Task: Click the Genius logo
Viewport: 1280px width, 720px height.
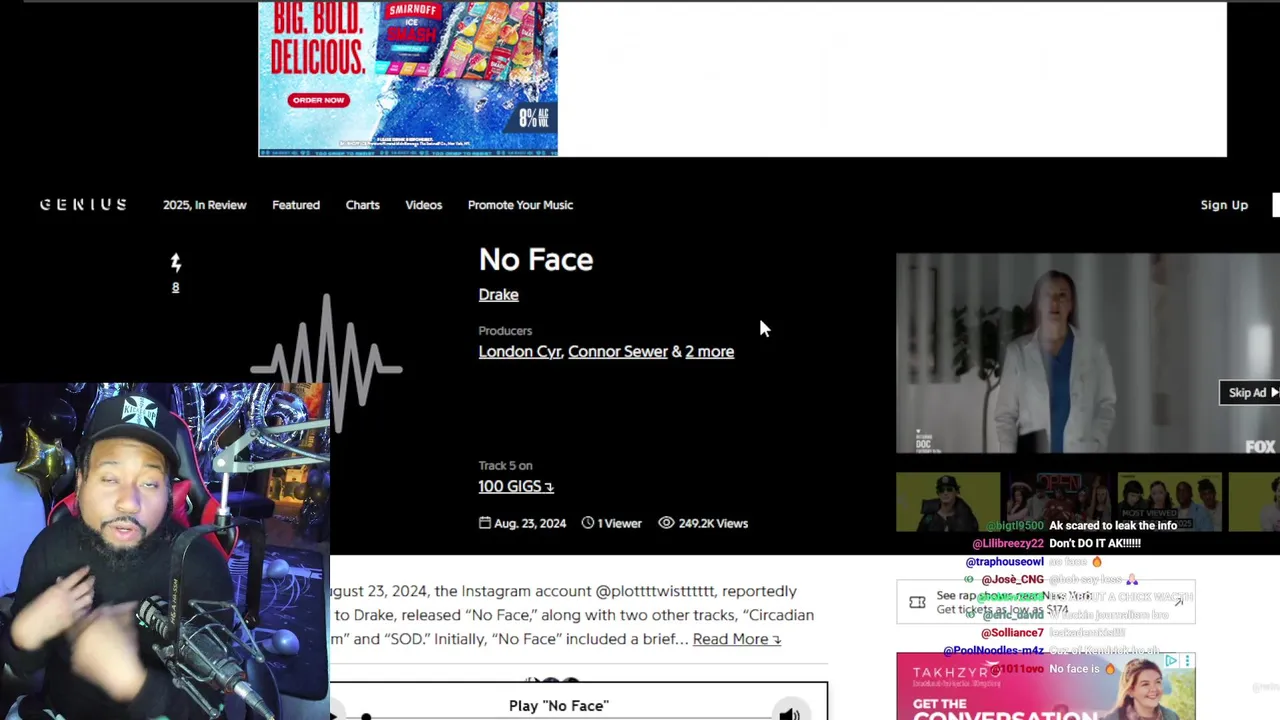Action: (x=83, y=205)
